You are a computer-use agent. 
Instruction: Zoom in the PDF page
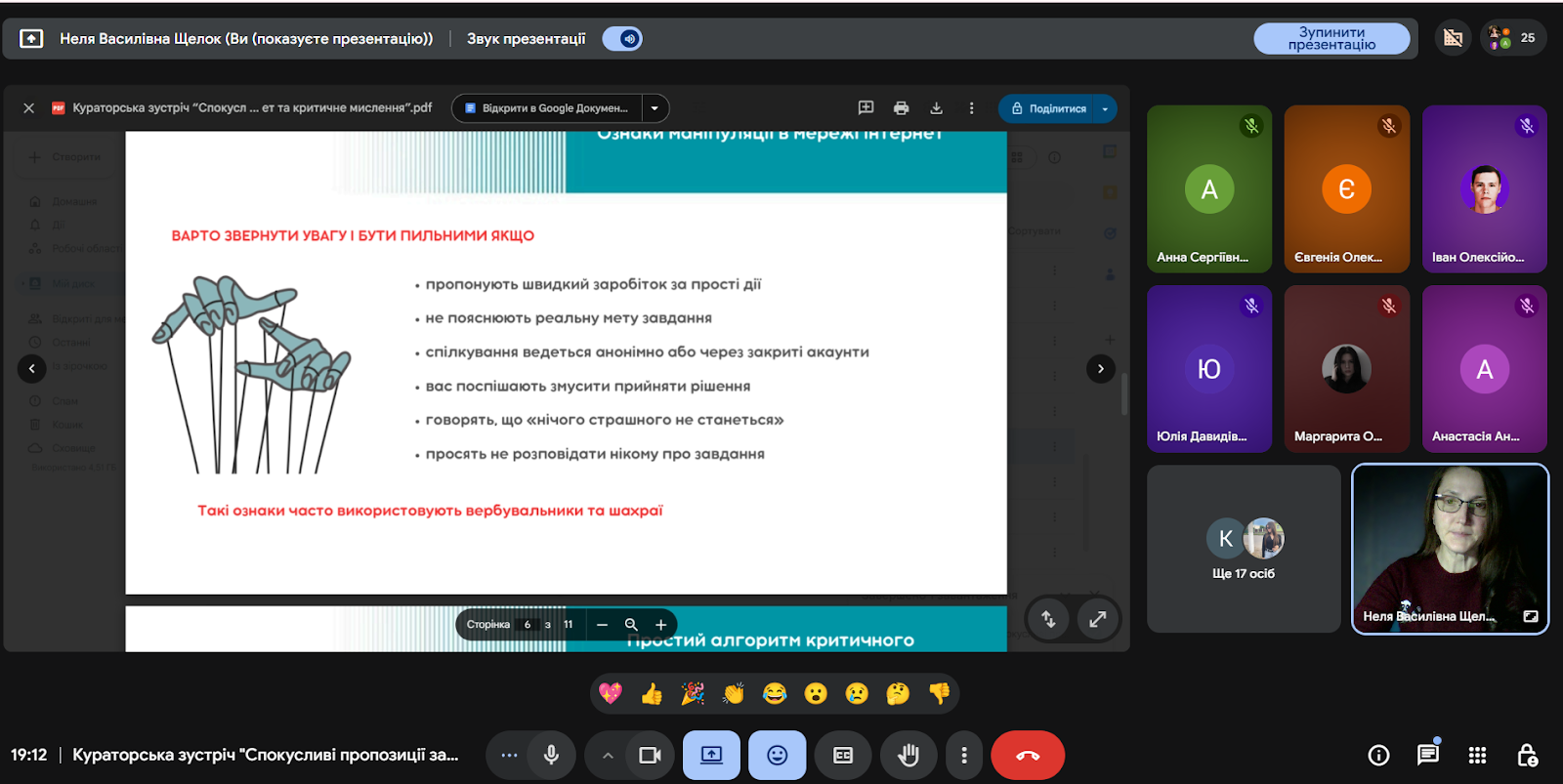click(661, 625)
